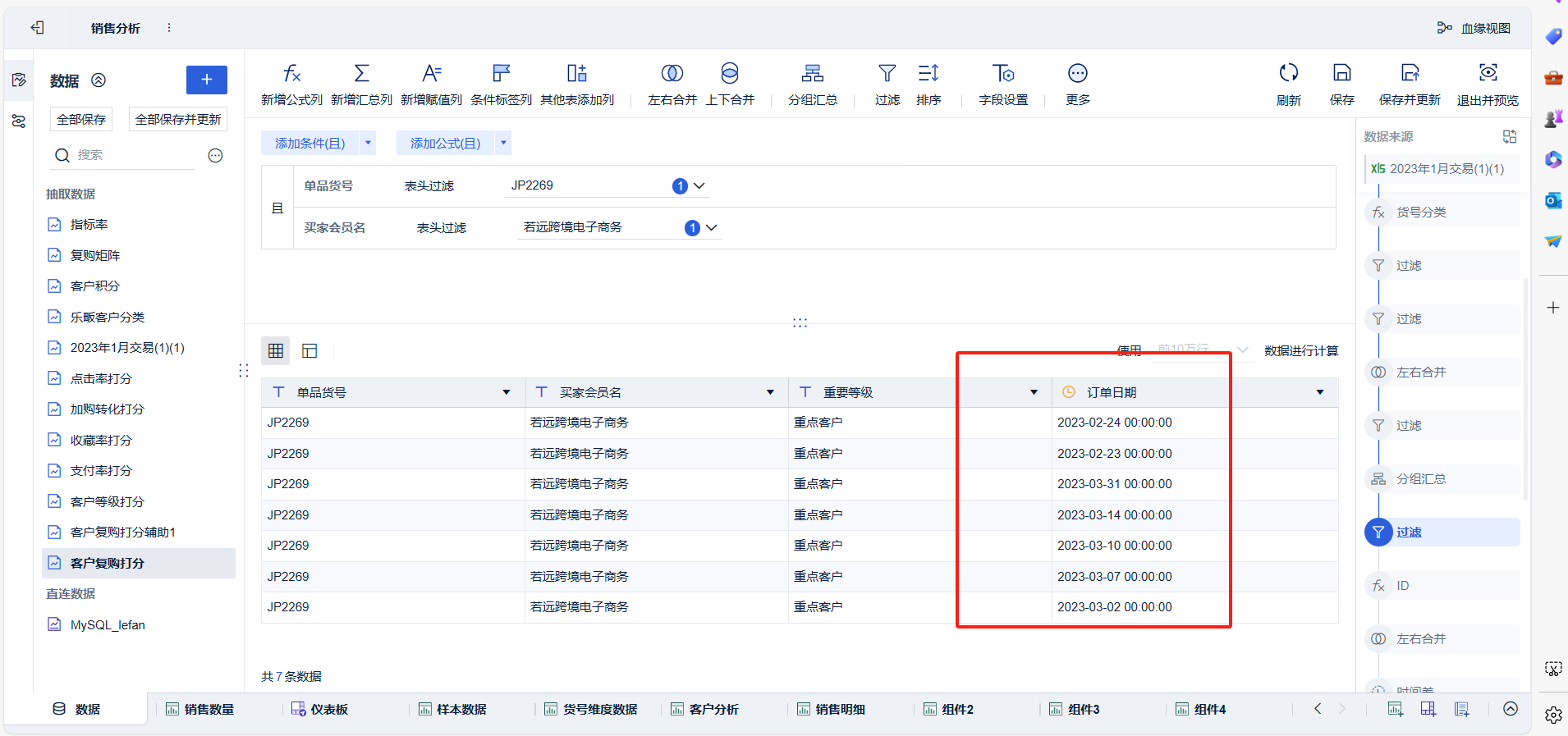Open the options icon beside the search box
The width and height of the screenshot is (1568, 736).
coord(215,155)
